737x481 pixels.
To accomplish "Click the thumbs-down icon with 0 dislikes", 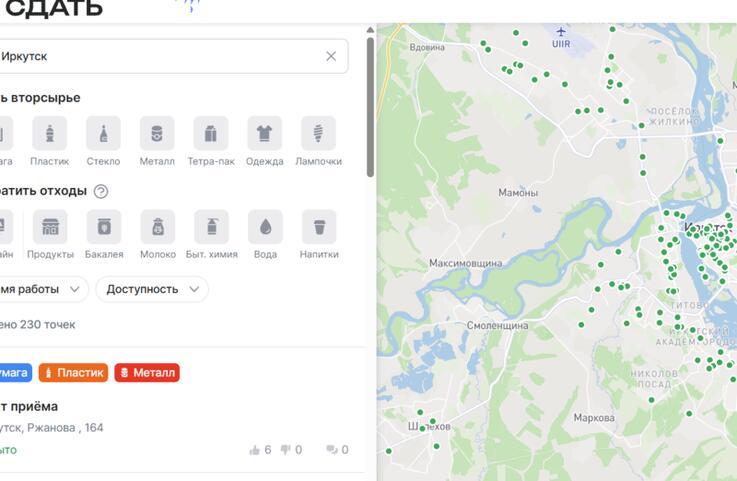I will pyautogui.click(x=285, y=450).
